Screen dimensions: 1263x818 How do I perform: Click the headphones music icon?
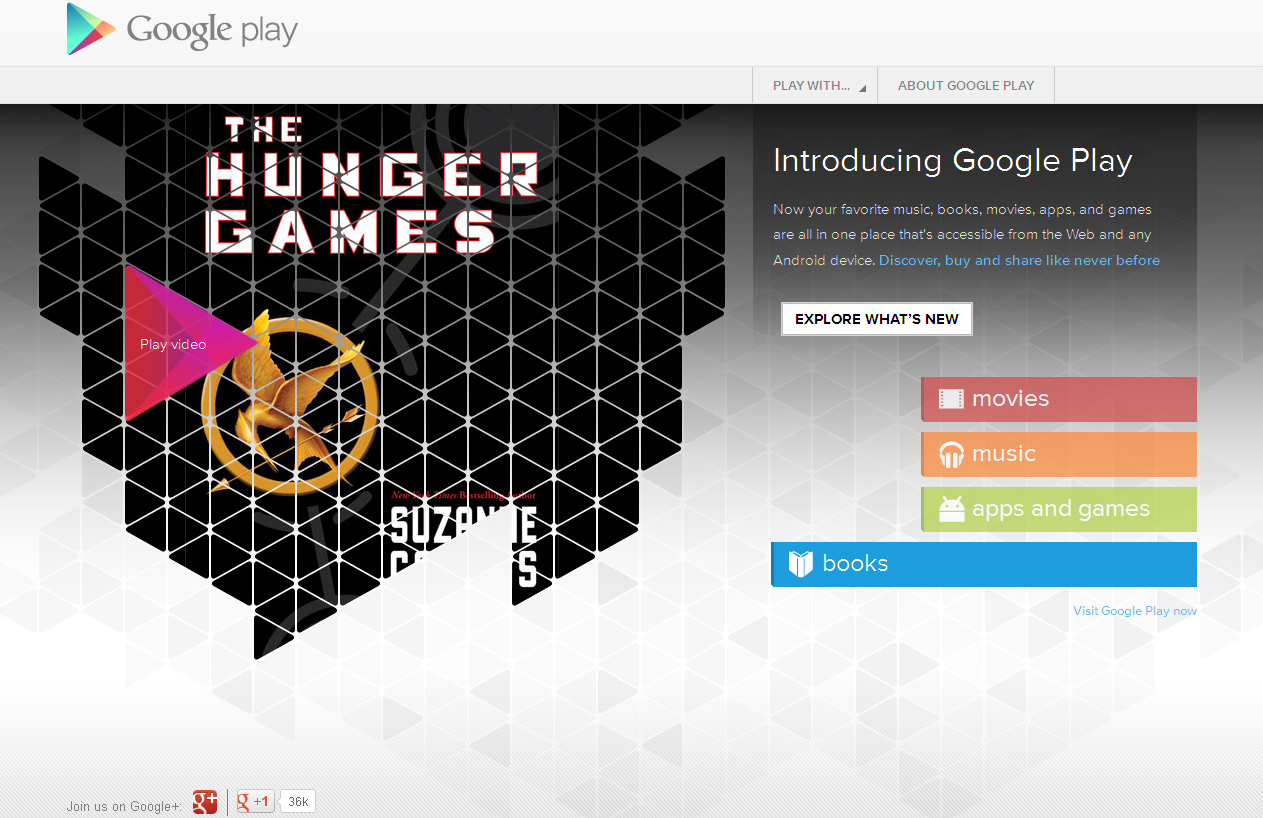pos(951,455)
